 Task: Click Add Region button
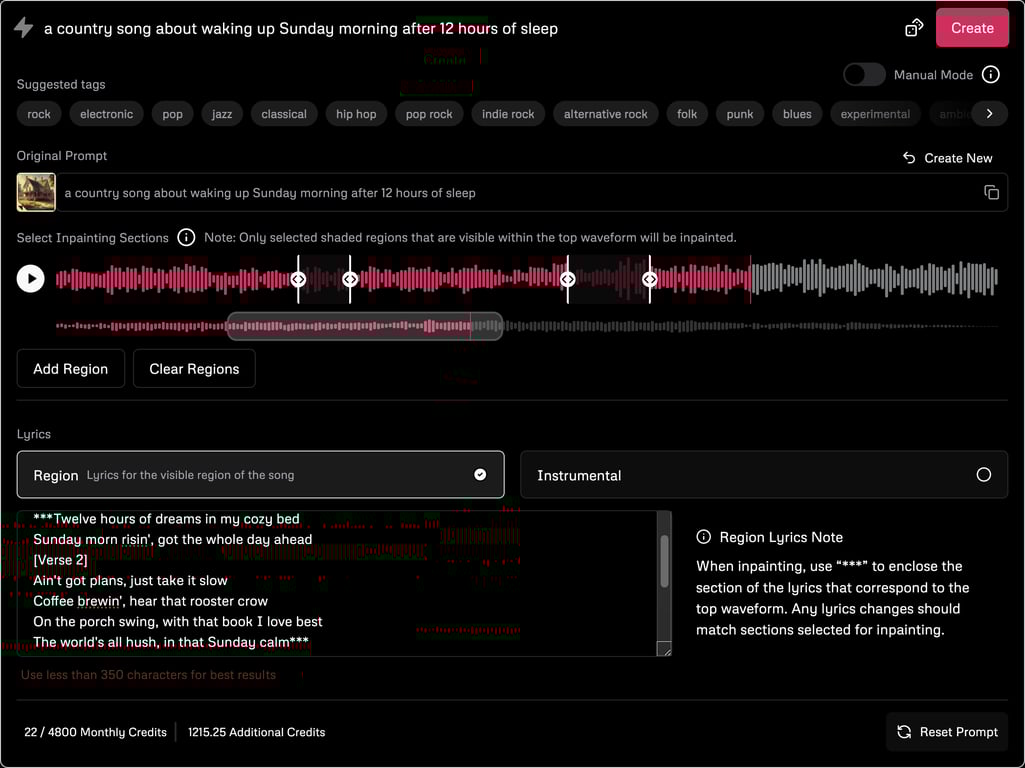70,369
